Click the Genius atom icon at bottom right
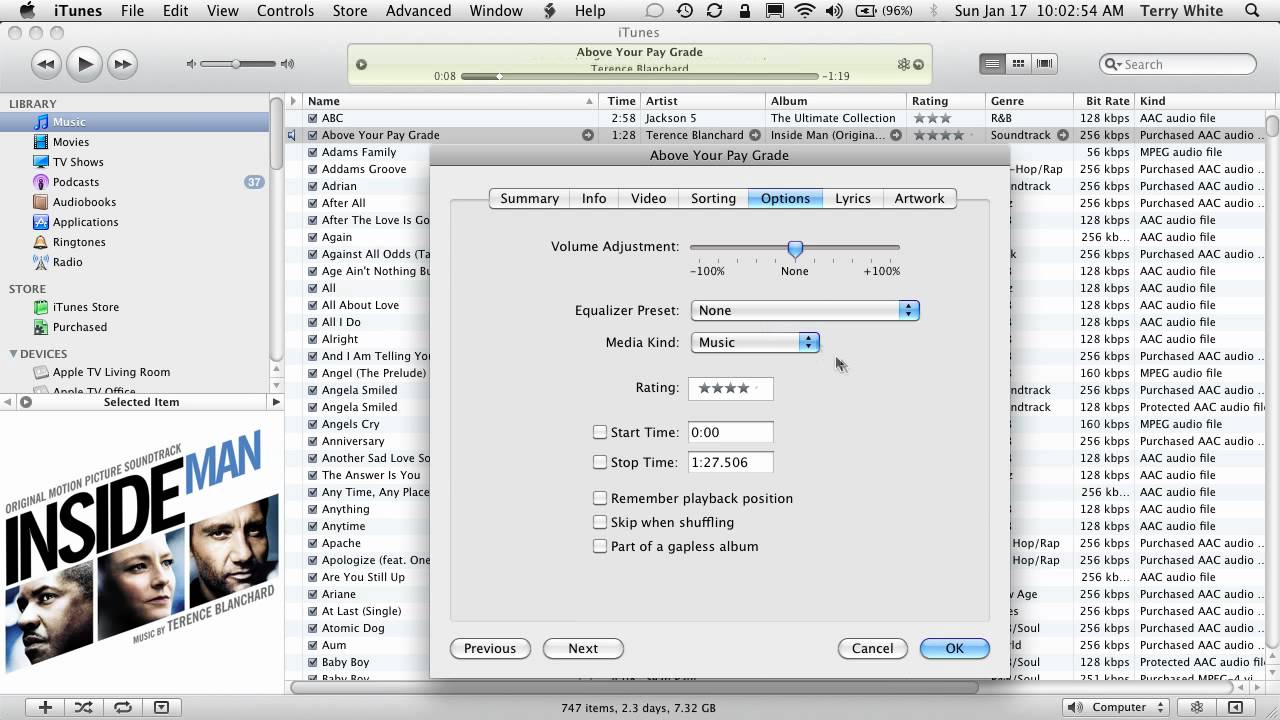The image size is (1280, 720). tap(1197, 707)
